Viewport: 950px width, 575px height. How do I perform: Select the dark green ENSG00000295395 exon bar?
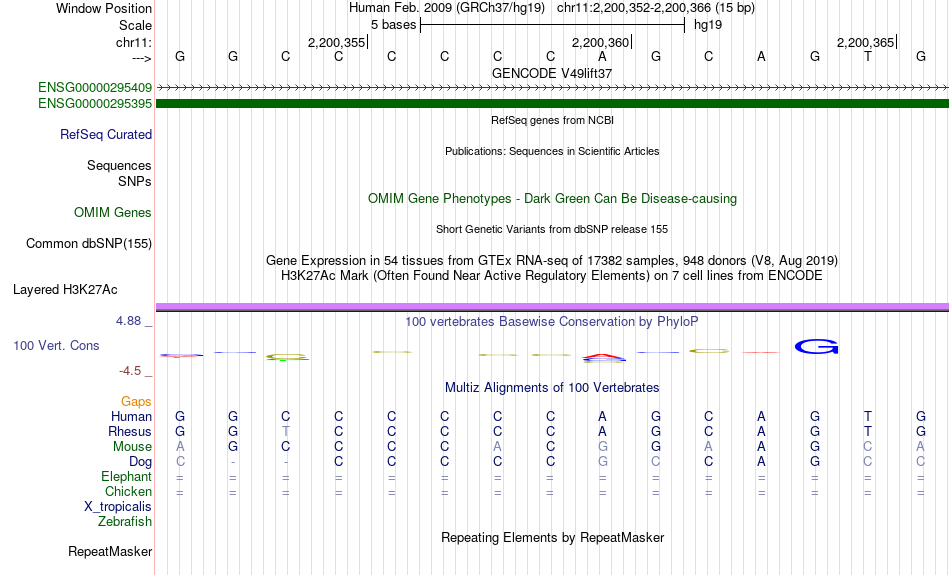pyautogui.click(x=552, y=104)
